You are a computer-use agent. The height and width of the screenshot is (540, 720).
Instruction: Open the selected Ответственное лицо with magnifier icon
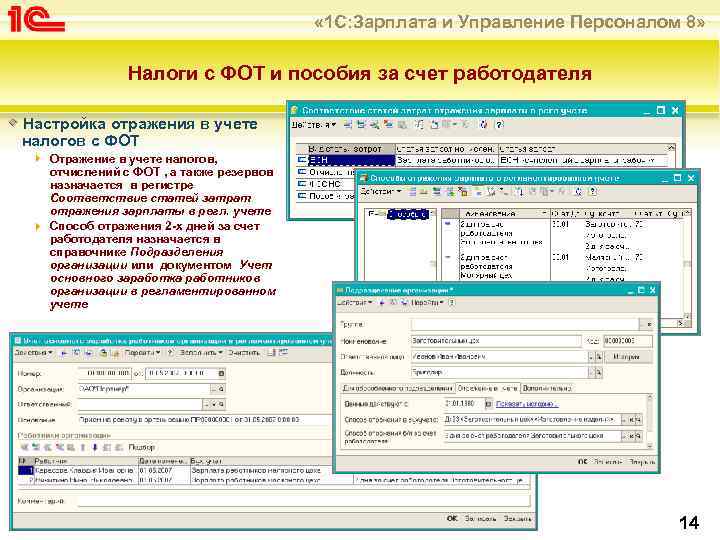(x=599, y=357)
